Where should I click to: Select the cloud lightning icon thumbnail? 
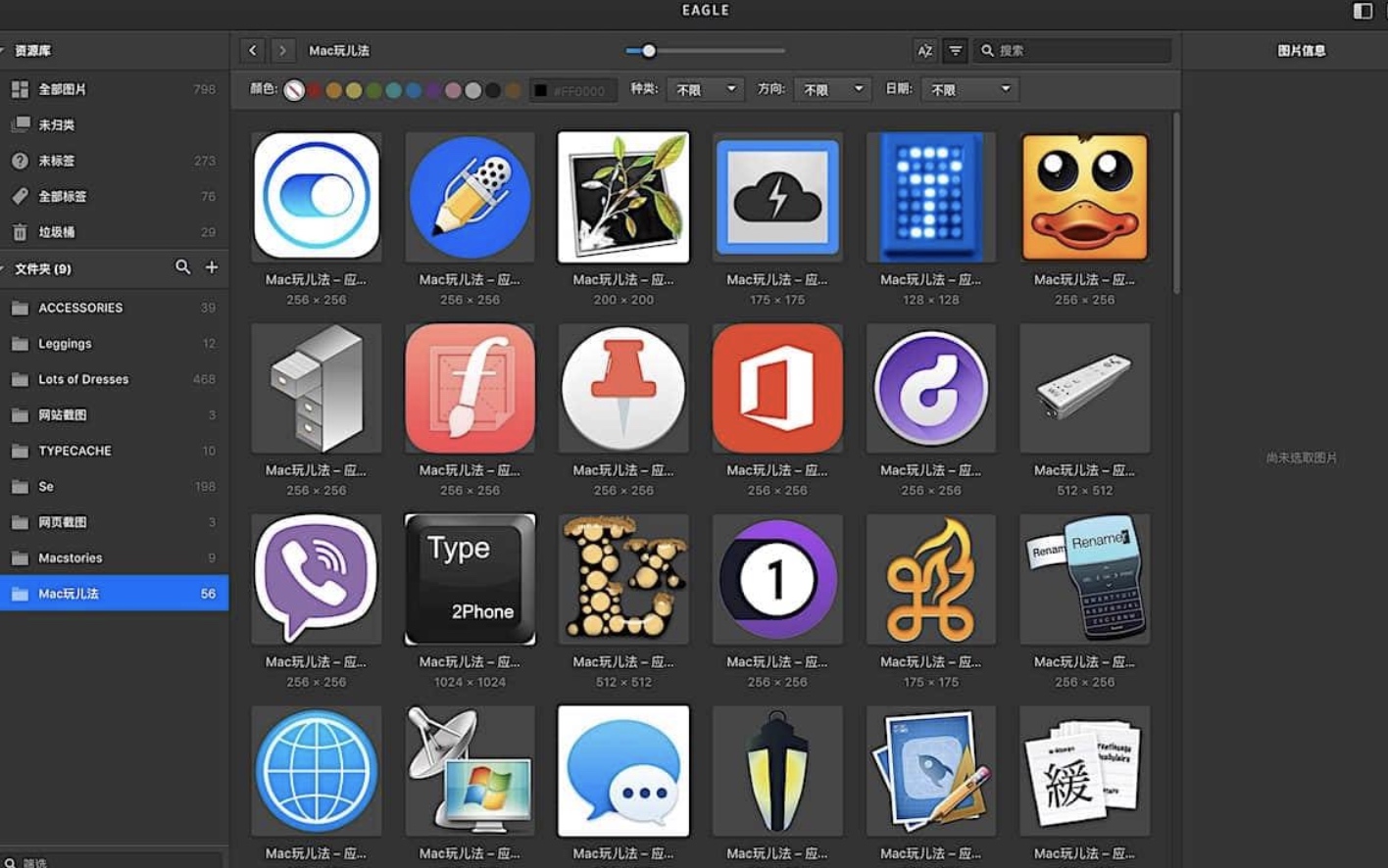(777, 196)
